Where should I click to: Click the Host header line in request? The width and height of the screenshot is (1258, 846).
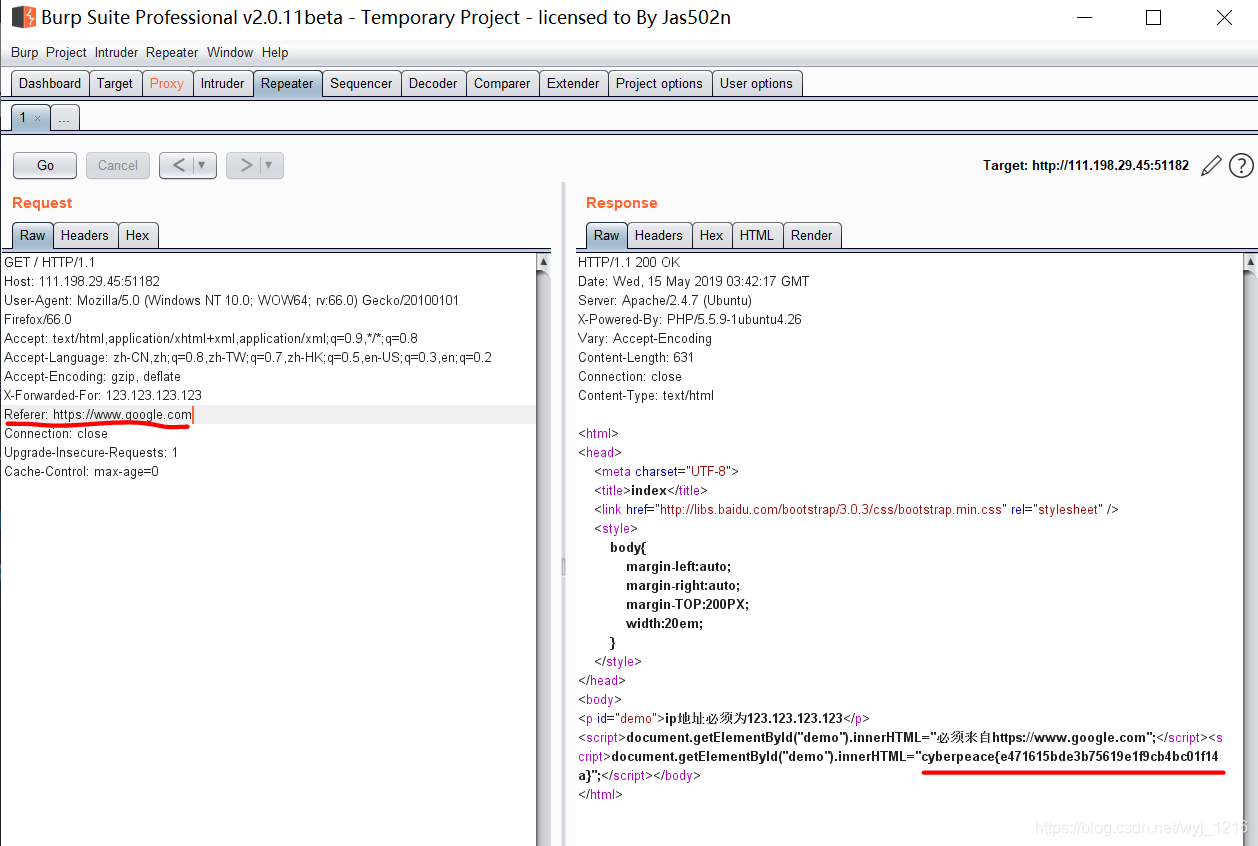[82, 281]
